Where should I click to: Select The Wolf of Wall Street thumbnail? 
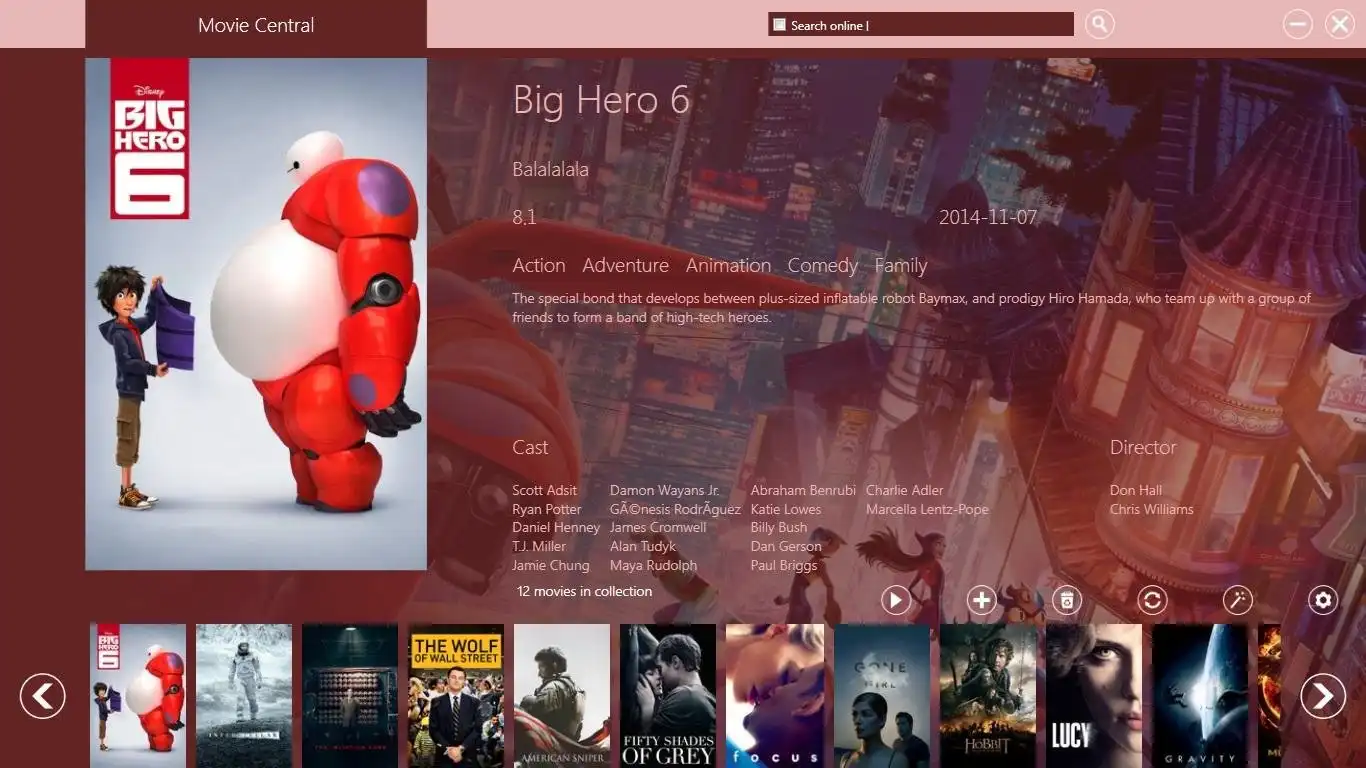pyautogui.click(x=456, y=696)
